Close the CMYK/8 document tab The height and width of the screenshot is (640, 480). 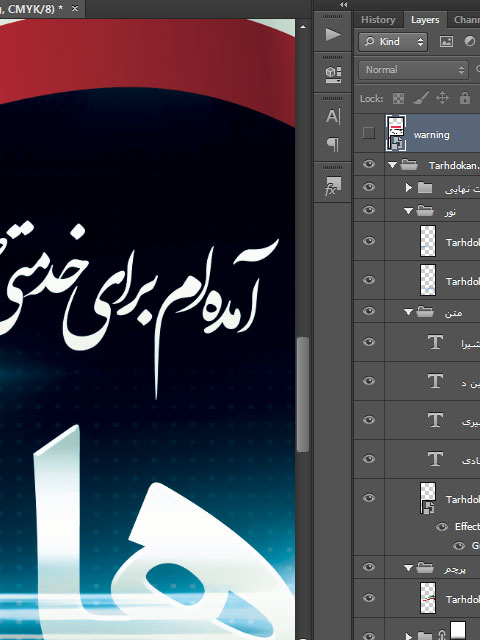pyautogui.click(x=75, y=8)
